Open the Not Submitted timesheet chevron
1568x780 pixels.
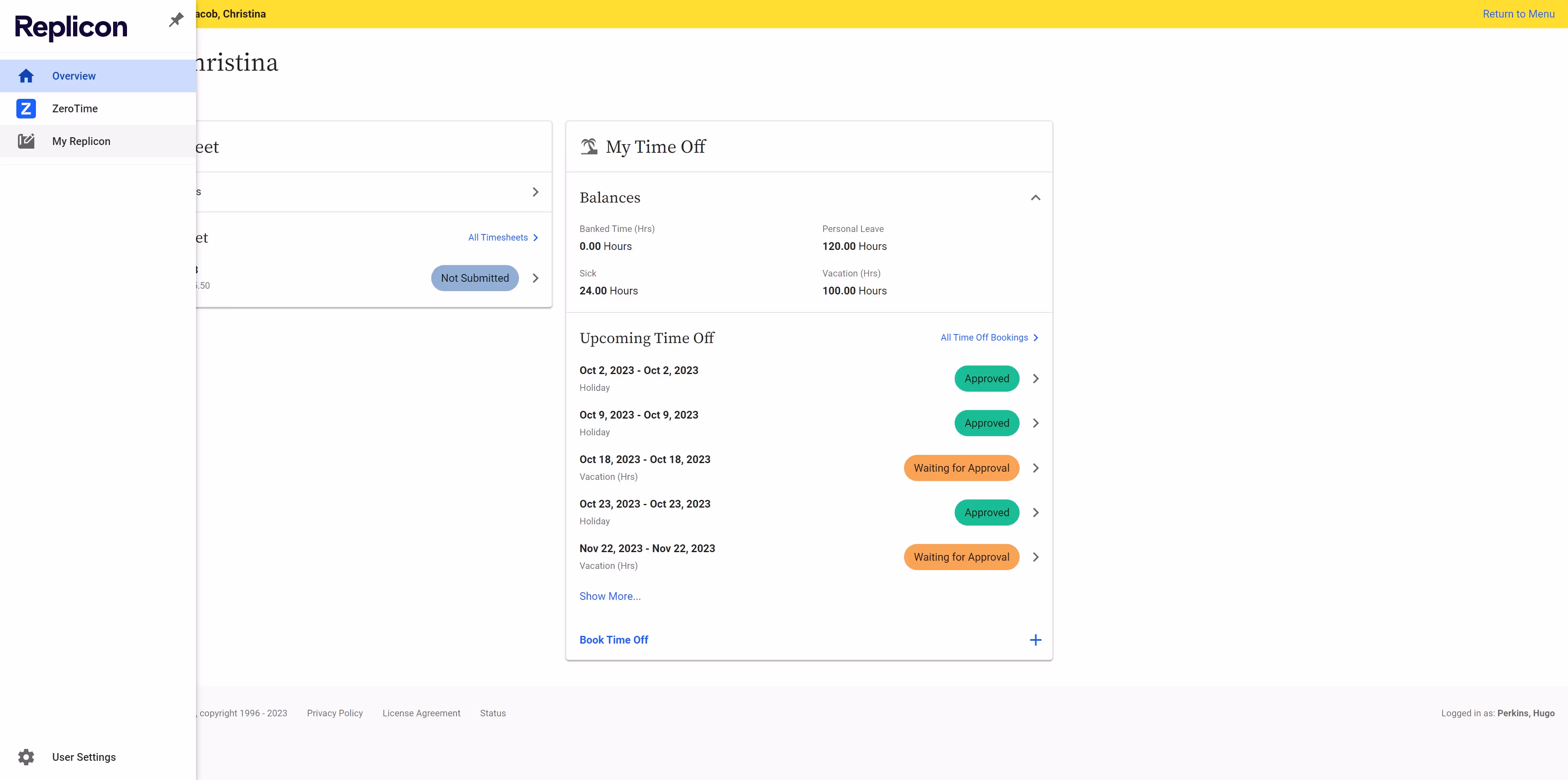(535, 278)
